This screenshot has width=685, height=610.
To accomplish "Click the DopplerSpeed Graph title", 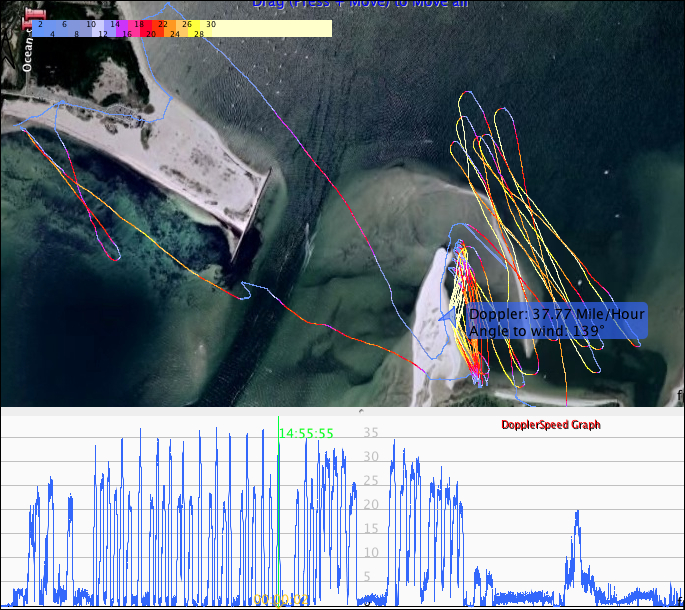I will click(551, 425).
